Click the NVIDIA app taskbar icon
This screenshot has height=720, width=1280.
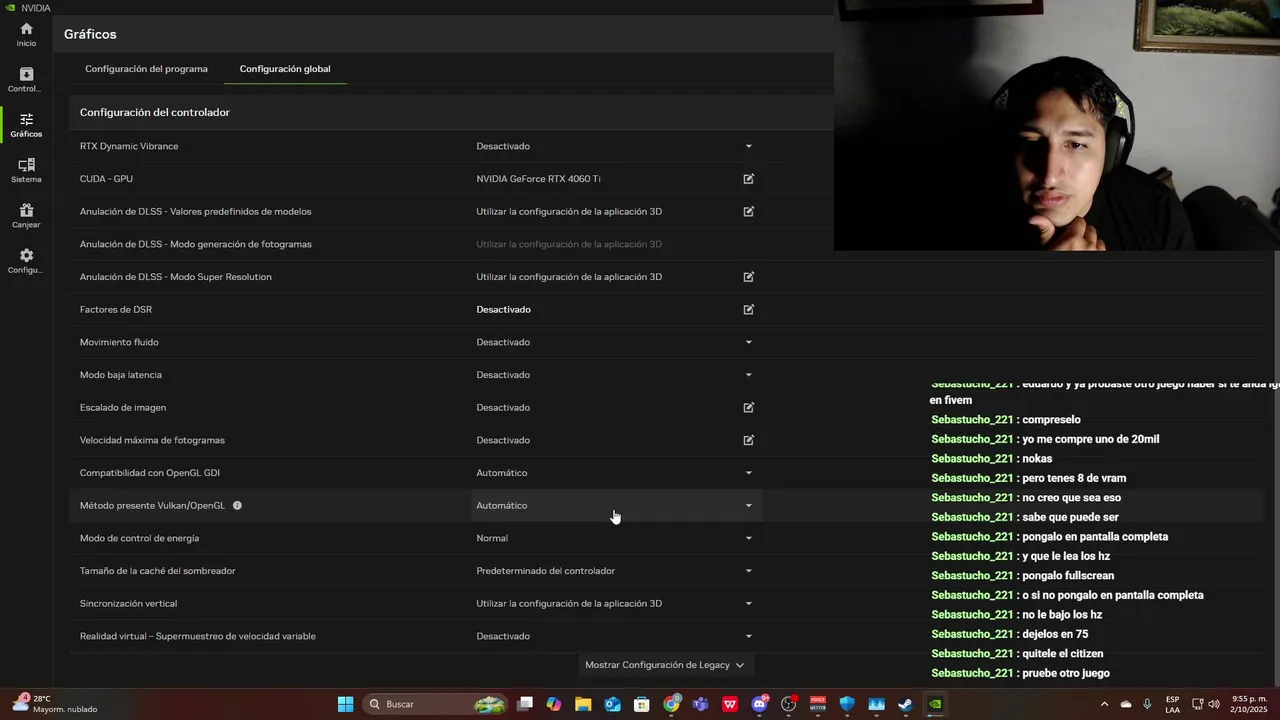(x=935, y=704)
